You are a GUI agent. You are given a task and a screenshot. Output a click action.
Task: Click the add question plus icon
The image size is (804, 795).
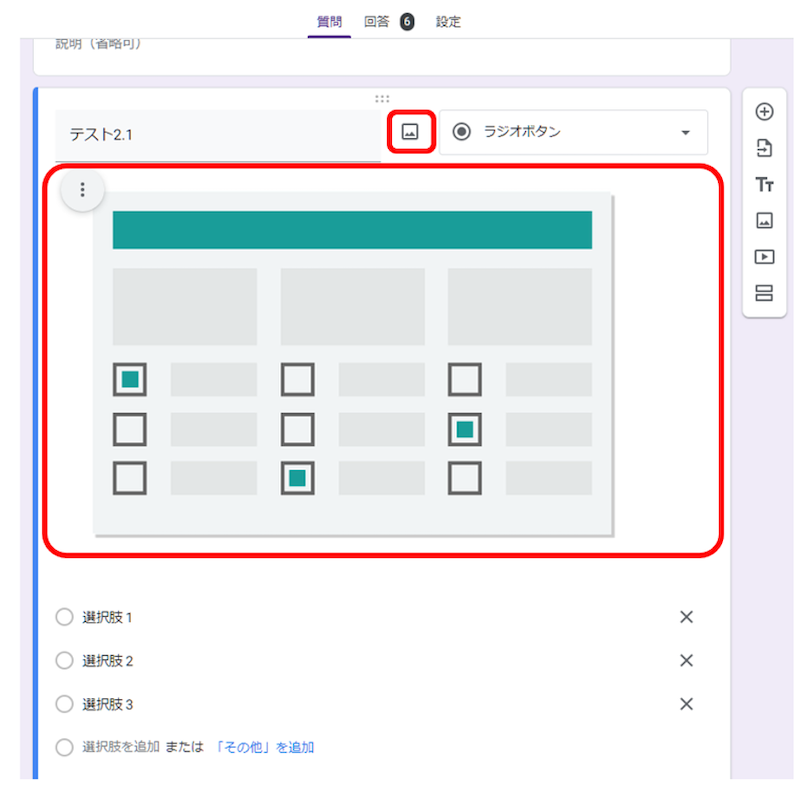[x=764, y=112]
